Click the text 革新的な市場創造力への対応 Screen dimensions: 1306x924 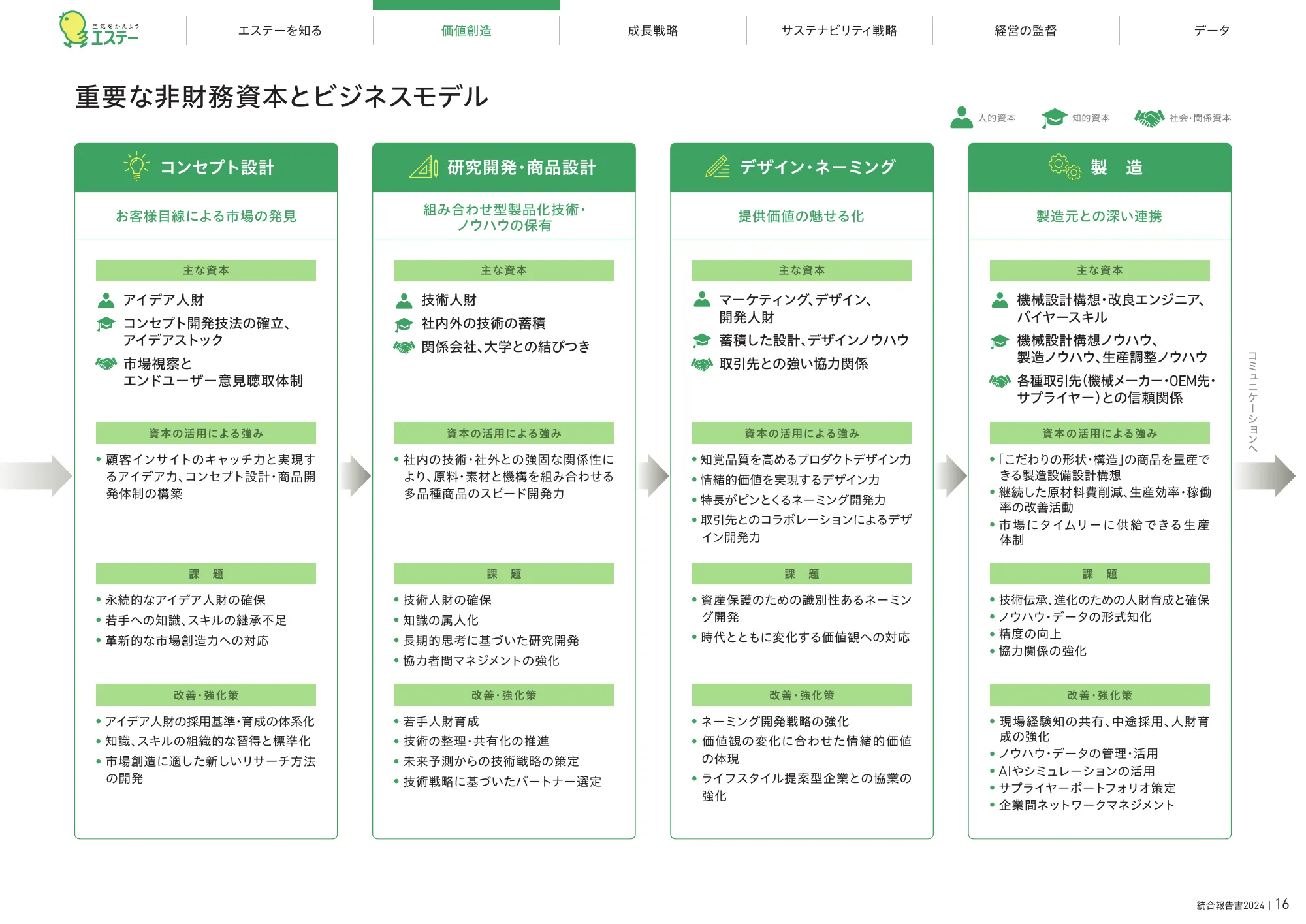point(187,641)
